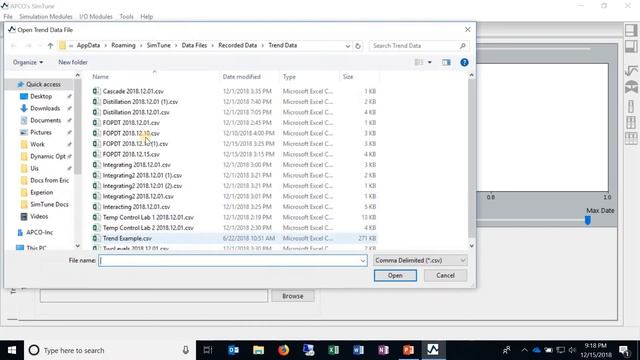Image resolution: width=640 pixels, height=360 pixels.
Task: Expand the address path history dropdown
Action: tap(347, 46)
